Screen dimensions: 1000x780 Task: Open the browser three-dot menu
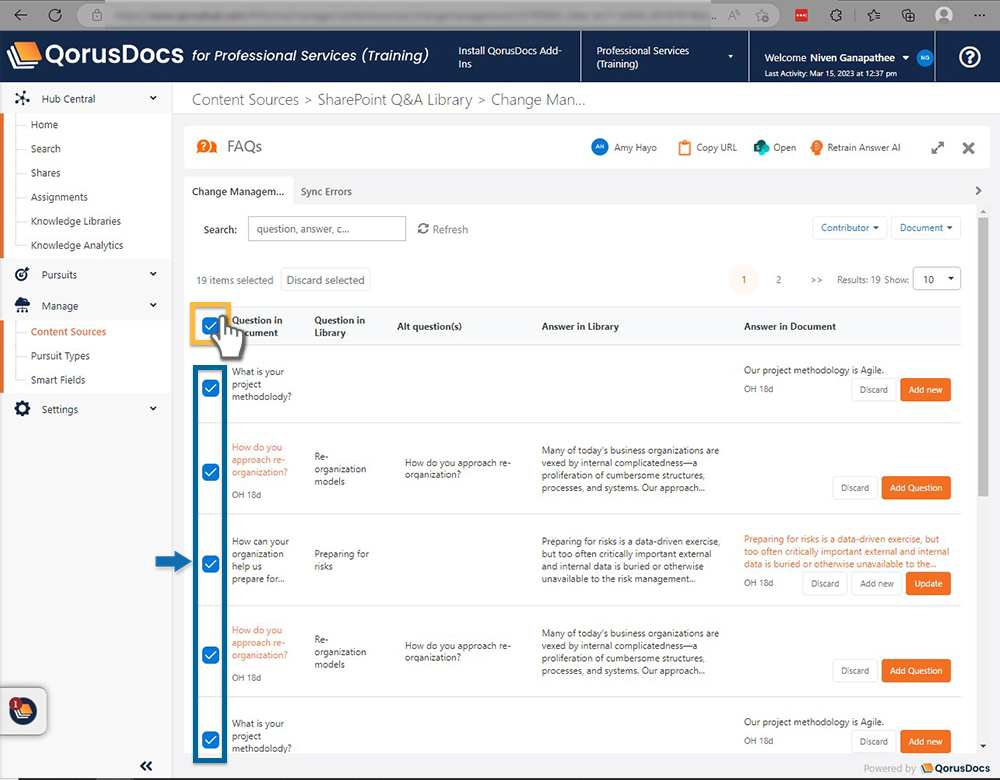(x=980, y=15)
